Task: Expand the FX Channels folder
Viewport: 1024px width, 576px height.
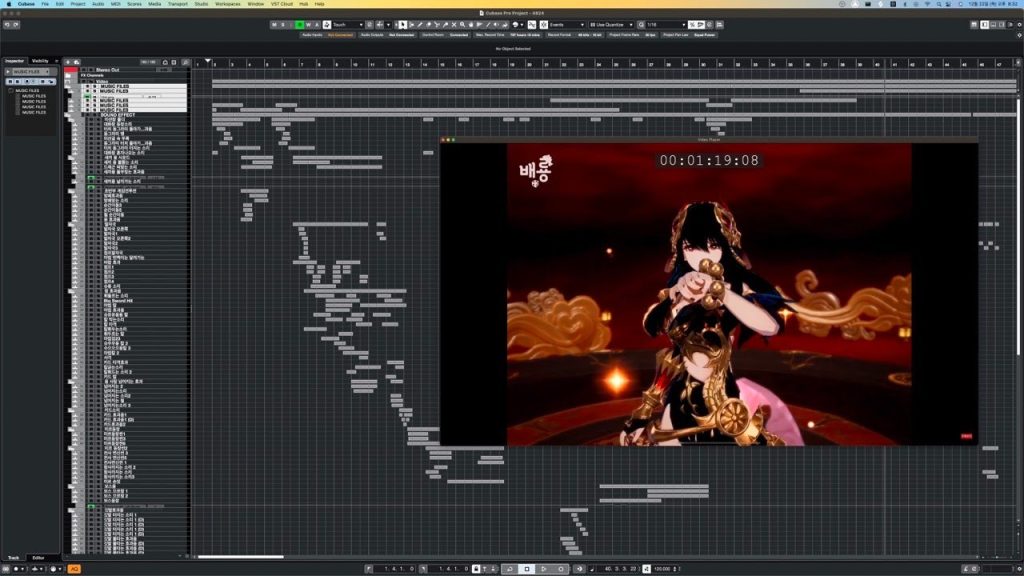Action: [x=68, y=75]
